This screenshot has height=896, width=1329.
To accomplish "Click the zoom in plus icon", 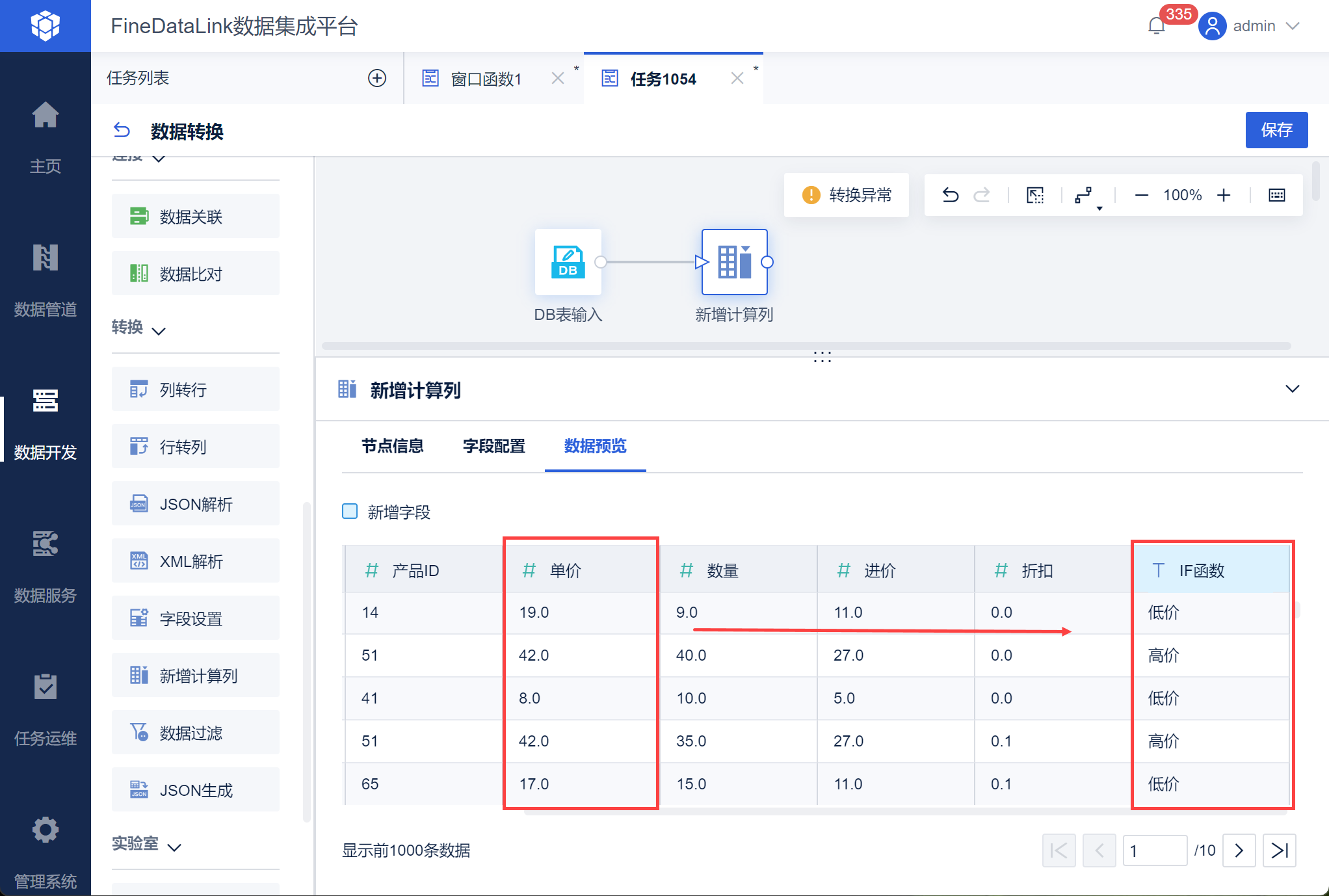I will [x=1224, y=195].
